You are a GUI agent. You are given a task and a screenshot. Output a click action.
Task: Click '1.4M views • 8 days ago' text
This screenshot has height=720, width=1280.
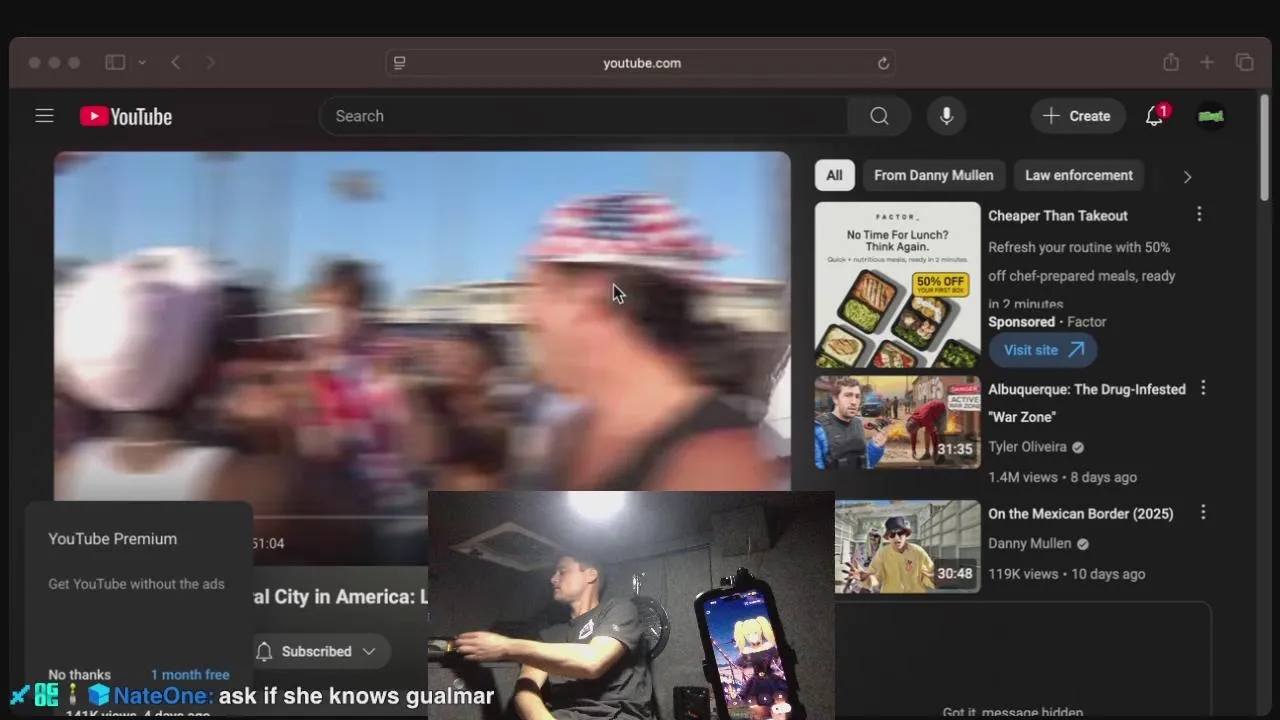tap(1062, 477)
